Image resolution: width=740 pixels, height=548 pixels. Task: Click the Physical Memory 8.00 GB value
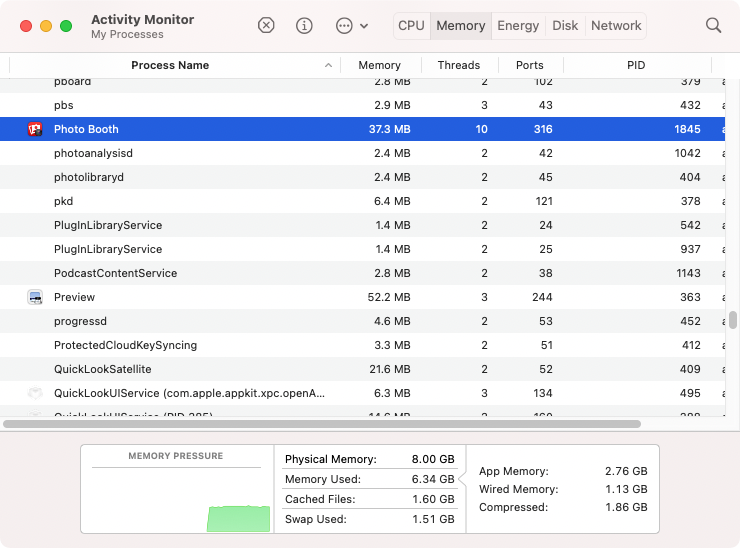(433, 459)
